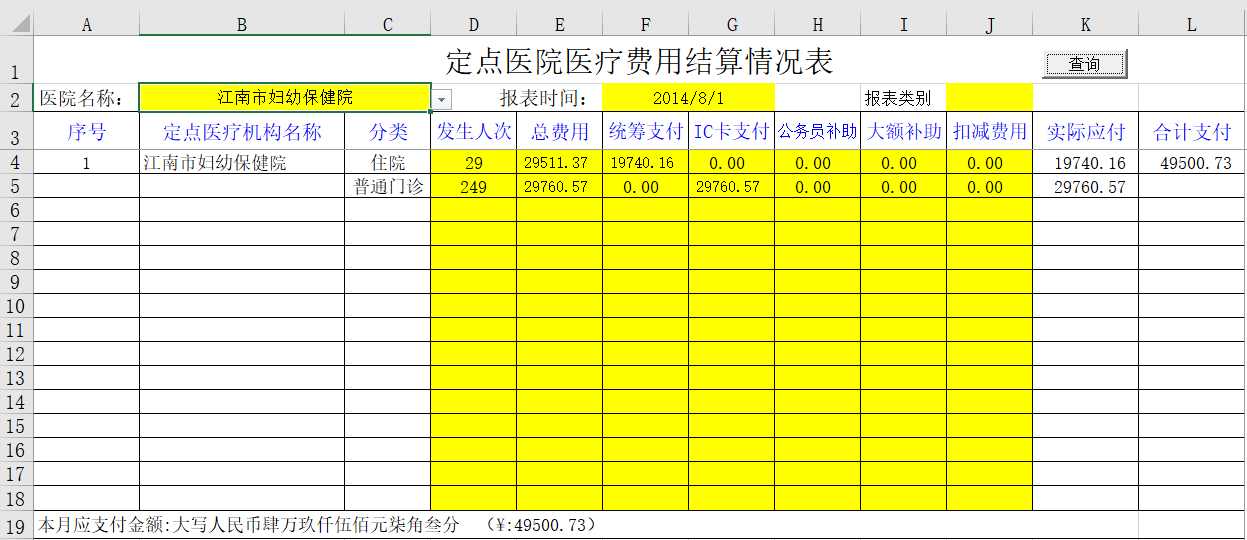Select column B header

(242, 25)
